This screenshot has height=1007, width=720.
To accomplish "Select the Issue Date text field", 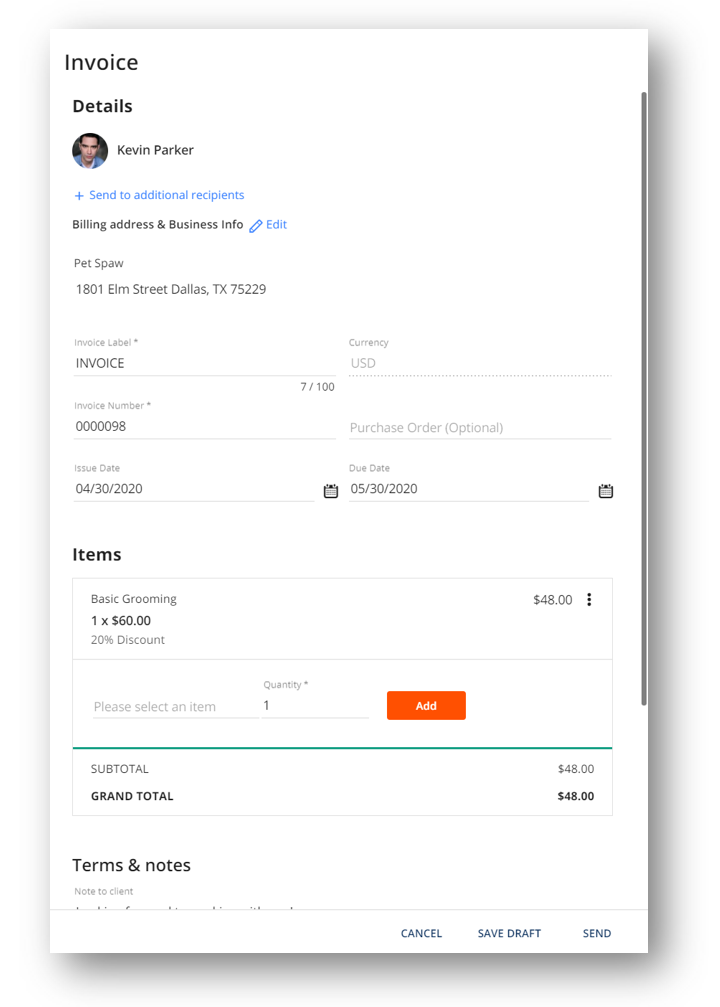I will point(194,489).
